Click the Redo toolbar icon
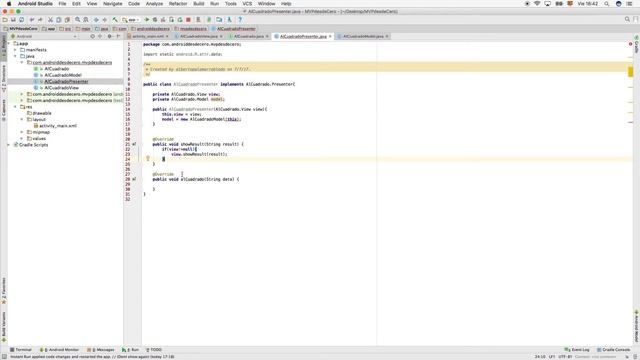The height and width of the screenshot is (360, 640). [40, 20]
